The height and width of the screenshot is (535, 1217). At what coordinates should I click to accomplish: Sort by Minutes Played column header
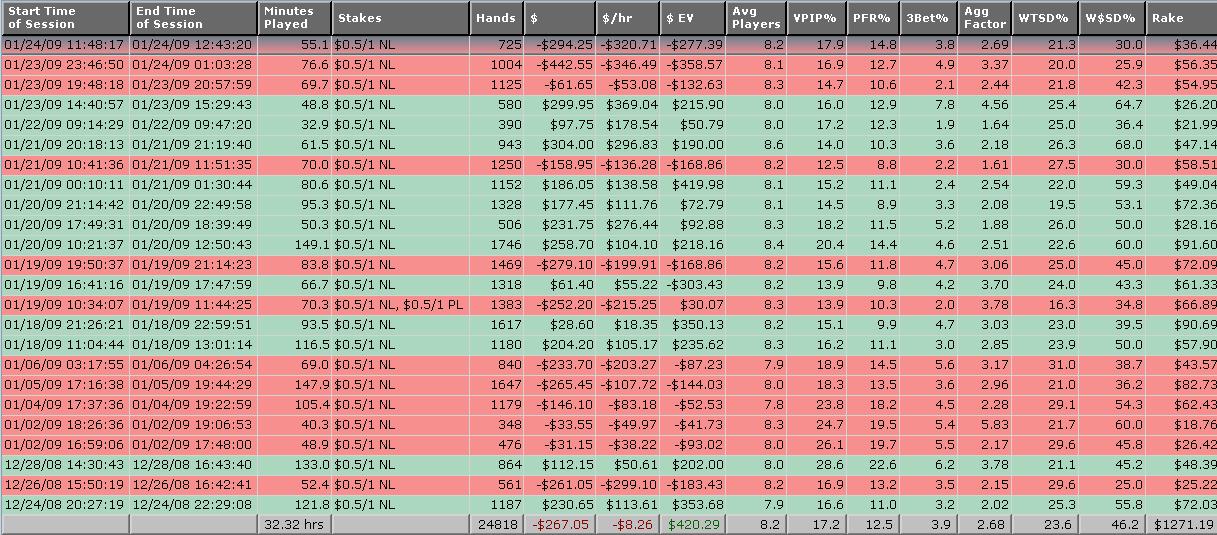click(x=294, y=17)
